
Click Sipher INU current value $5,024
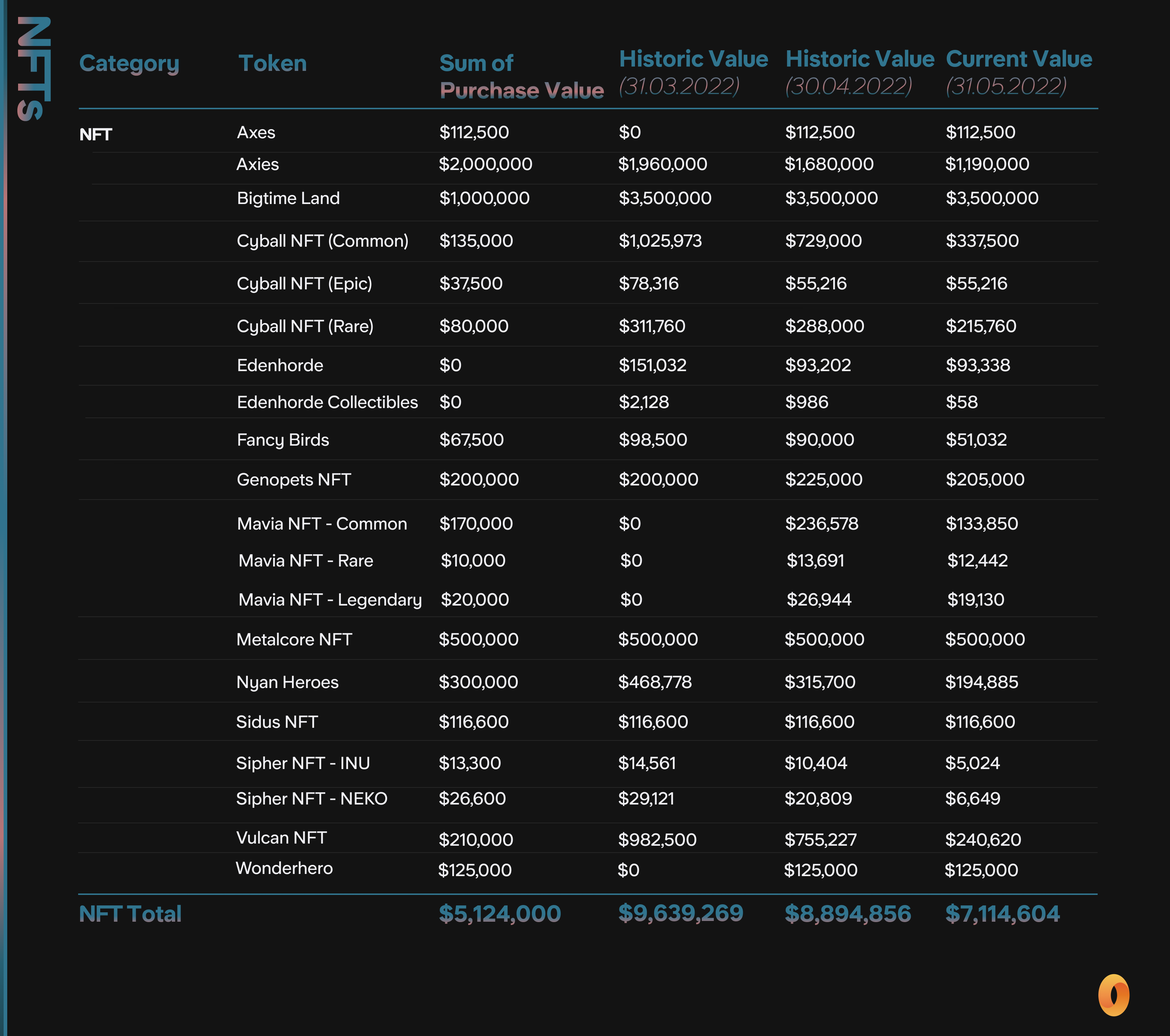click(972, 763)
